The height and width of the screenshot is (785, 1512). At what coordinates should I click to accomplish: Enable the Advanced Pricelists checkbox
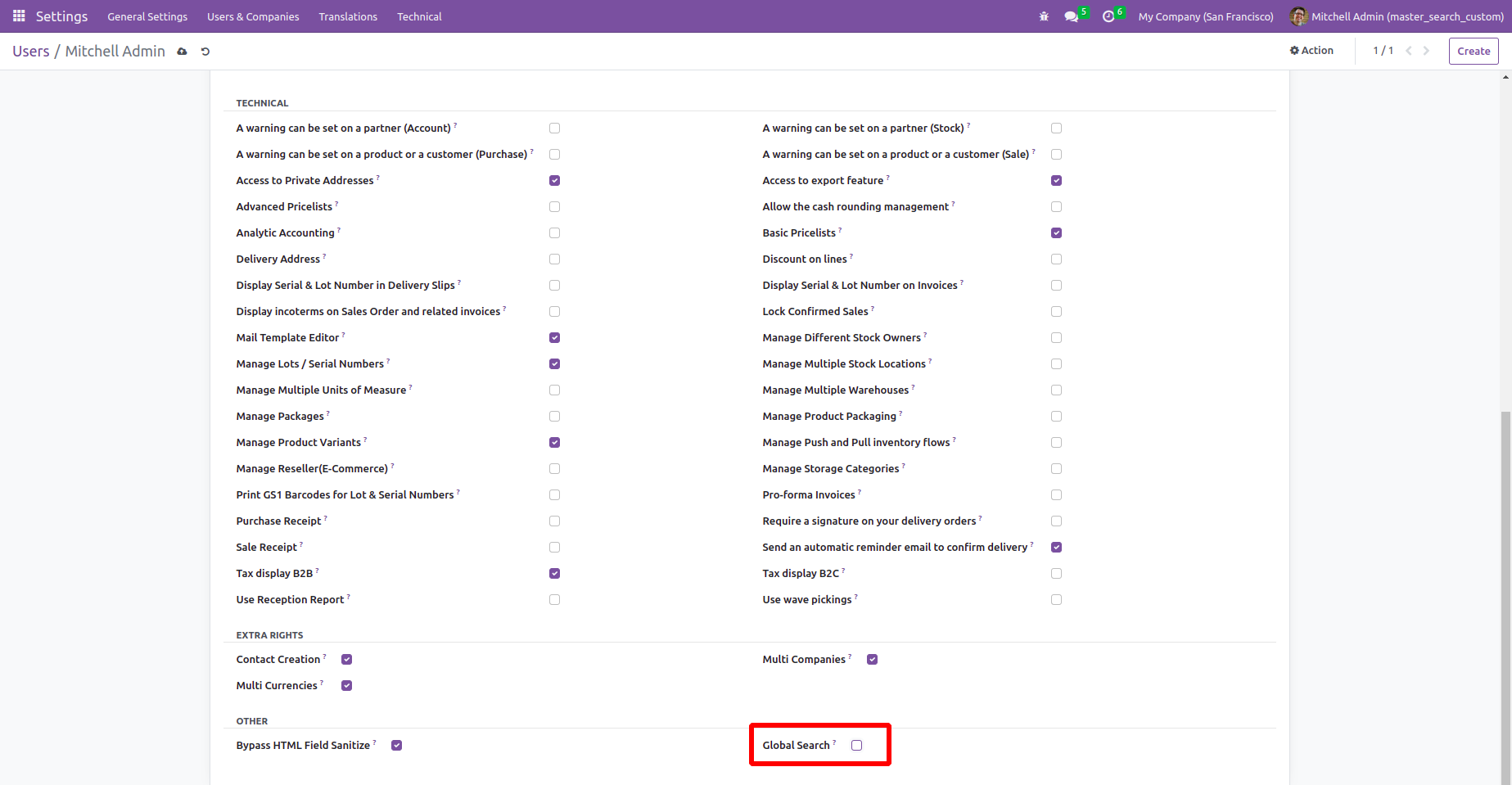554,206
